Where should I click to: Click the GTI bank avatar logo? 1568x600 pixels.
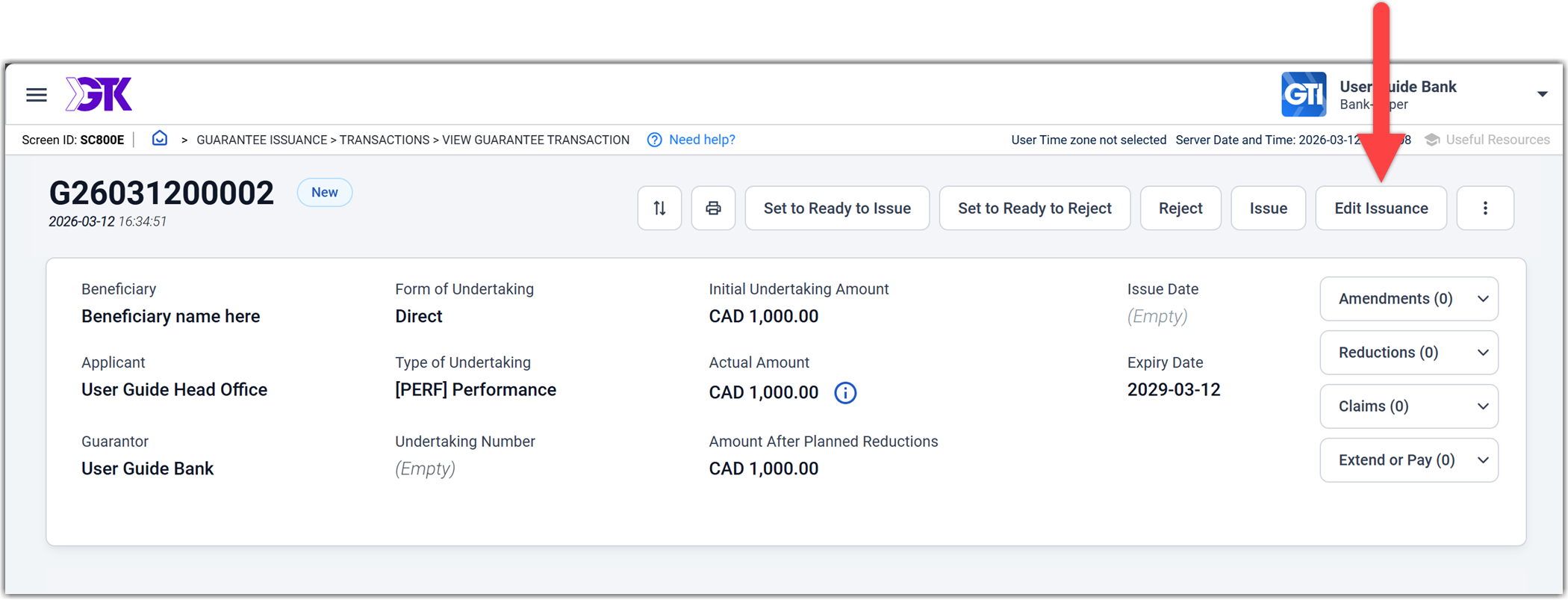tap(1304, 94)
